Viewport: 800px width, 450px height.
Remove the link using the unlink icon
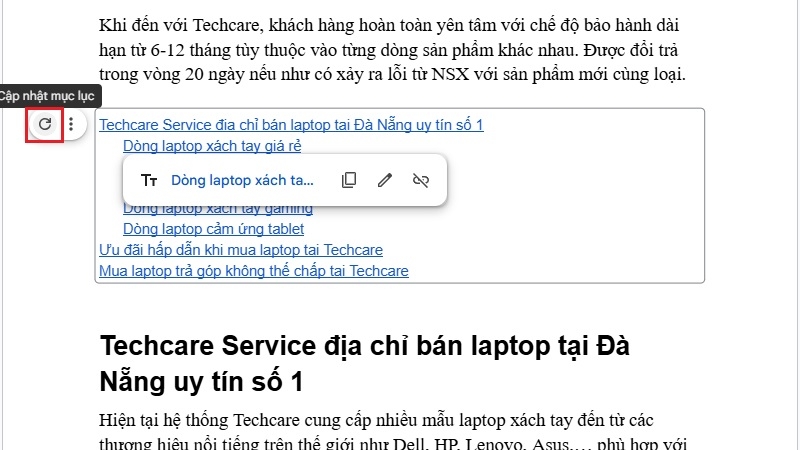[421, 180]
